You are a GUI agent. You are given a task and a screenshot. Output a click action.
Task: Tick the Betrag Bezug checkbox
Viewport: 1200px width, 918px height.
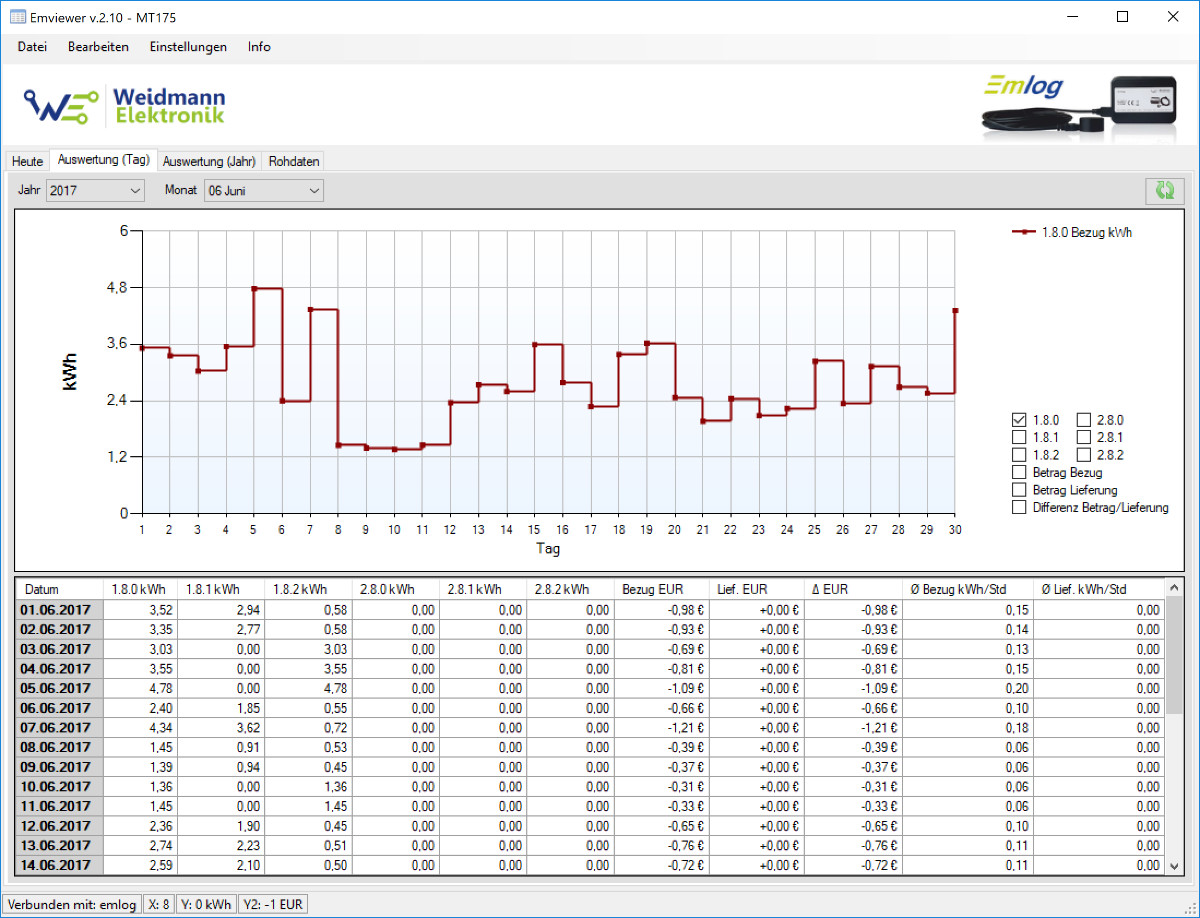(1019, 472)
